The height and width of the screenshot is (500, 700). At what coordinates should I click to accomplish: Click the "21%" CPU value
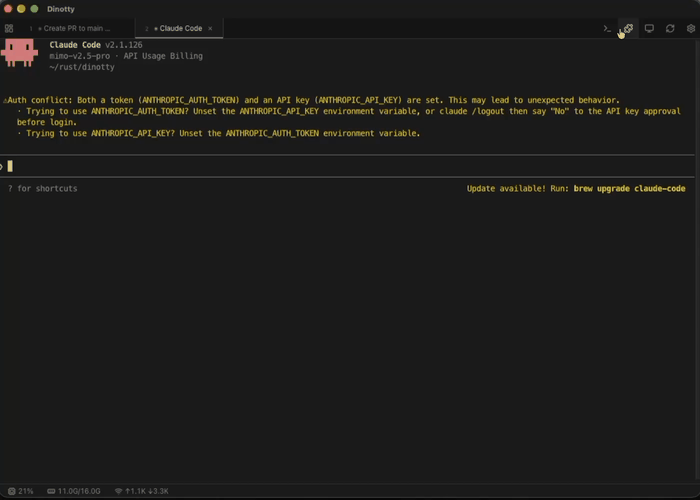[x=25, y=491]
